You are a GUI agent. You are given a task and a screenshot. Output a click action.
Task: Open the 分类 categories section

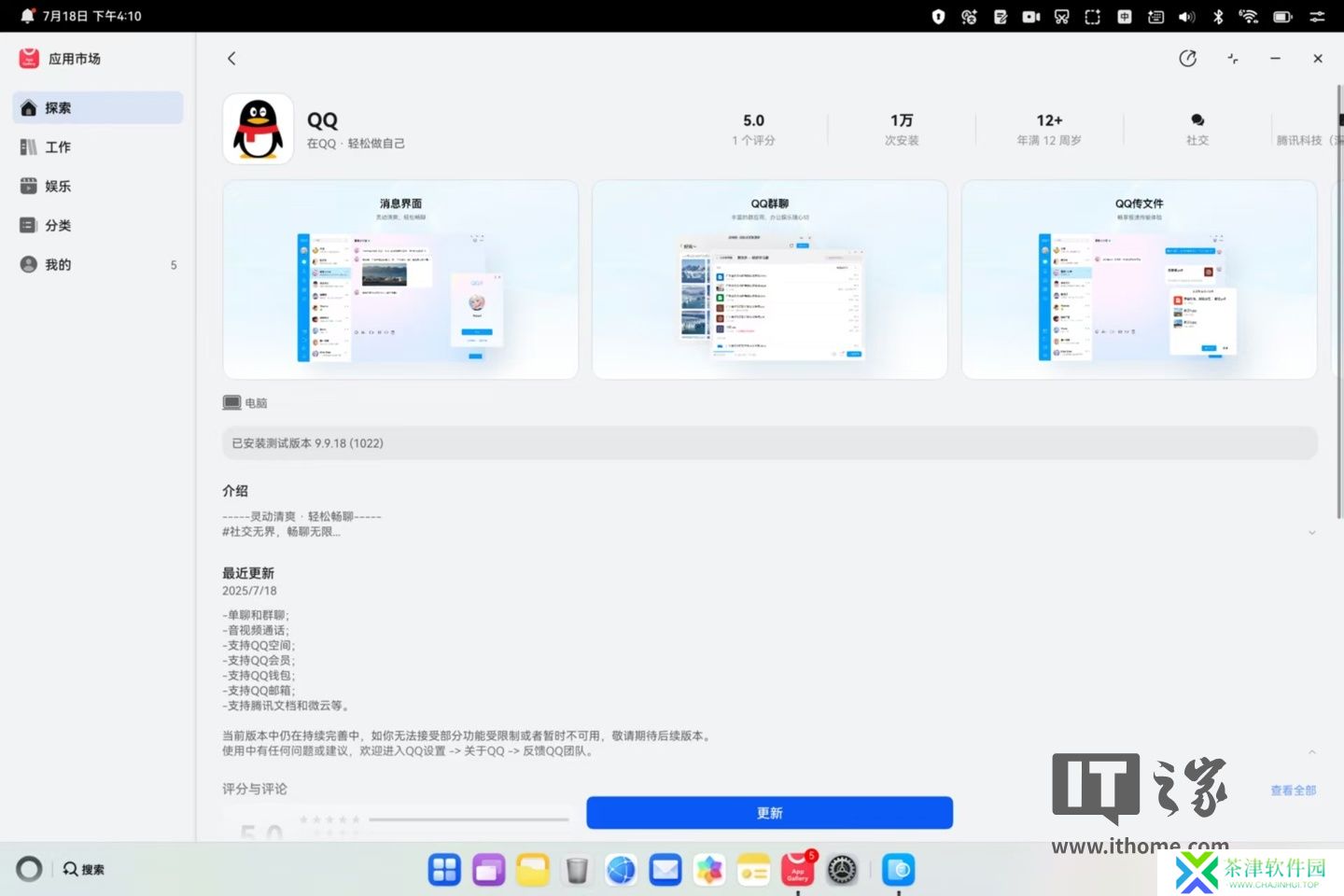97,225
